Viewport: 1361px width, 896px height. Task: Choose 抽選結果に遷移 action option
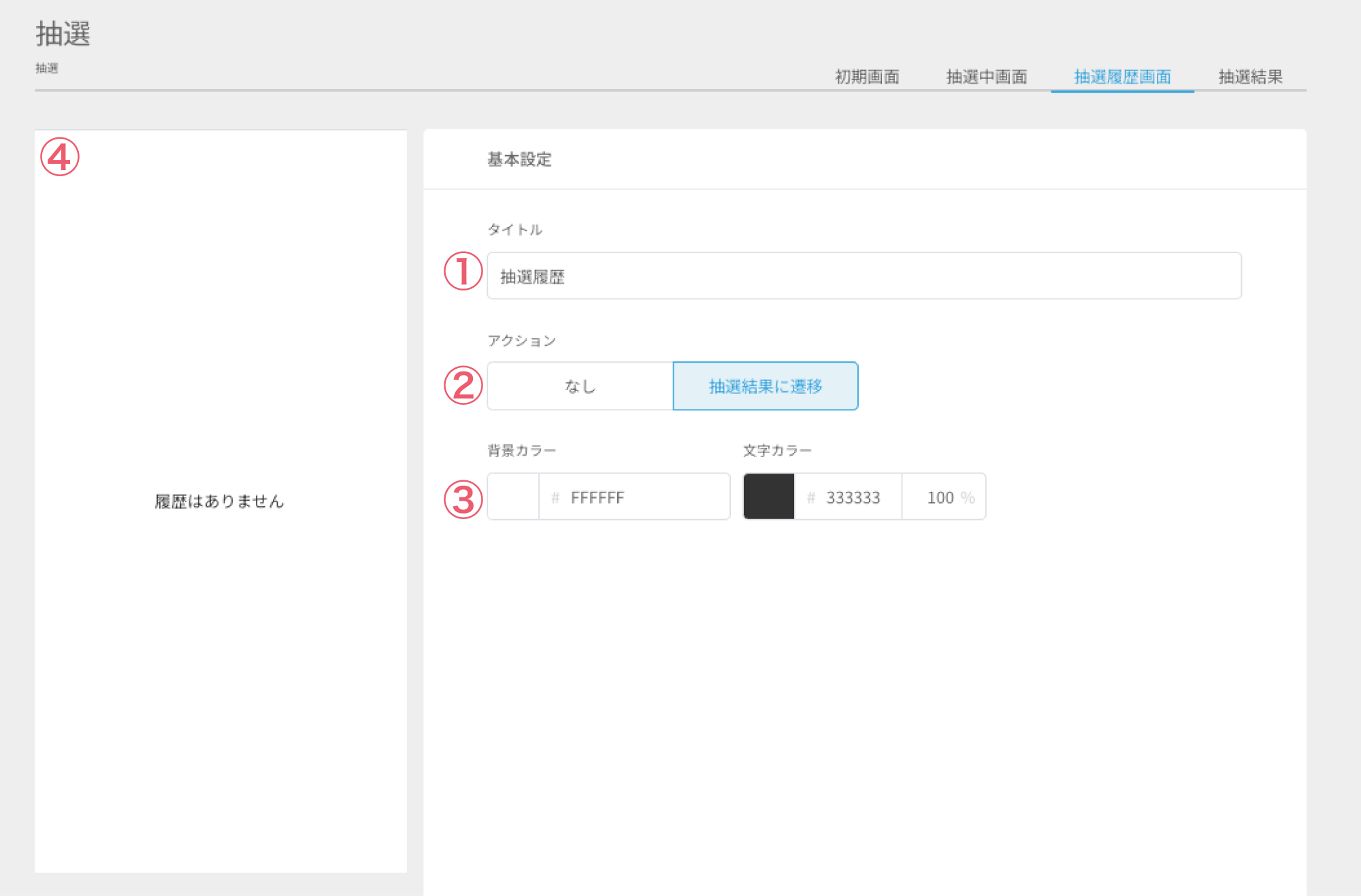(766, 386)
